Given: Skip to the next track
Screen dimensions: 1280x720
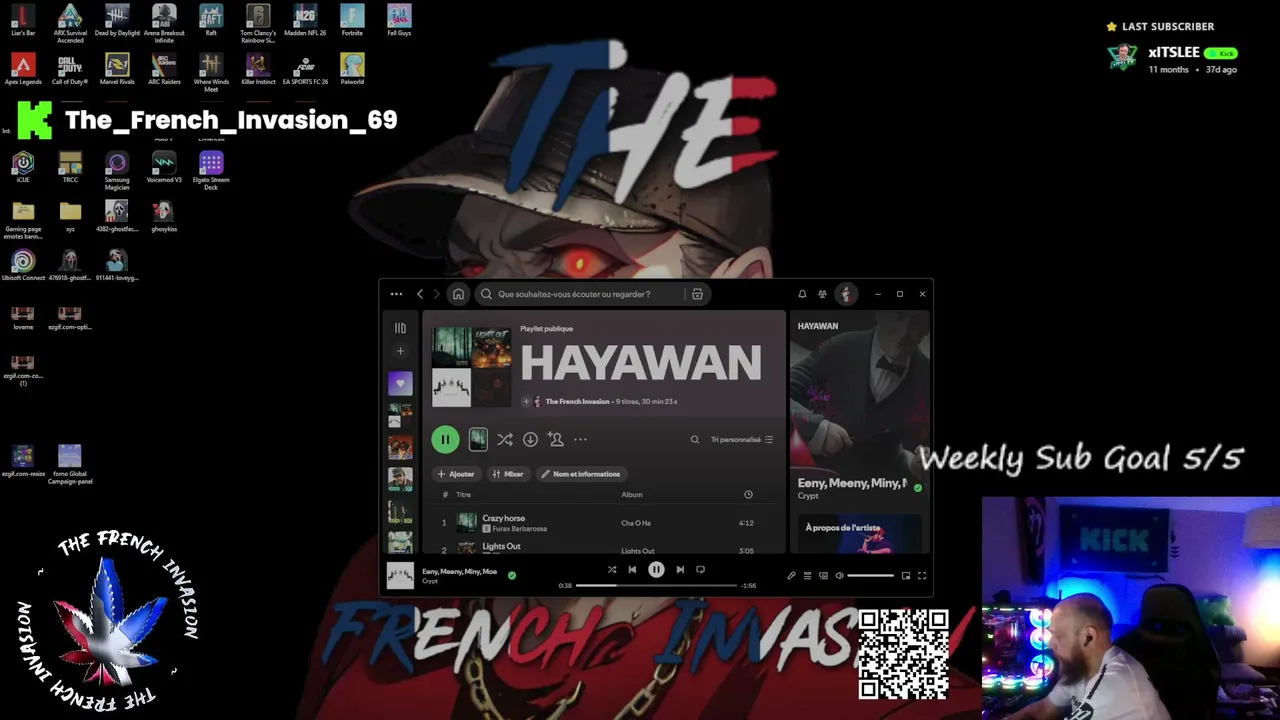Looking at the screenshot, I should pos(680,570).
